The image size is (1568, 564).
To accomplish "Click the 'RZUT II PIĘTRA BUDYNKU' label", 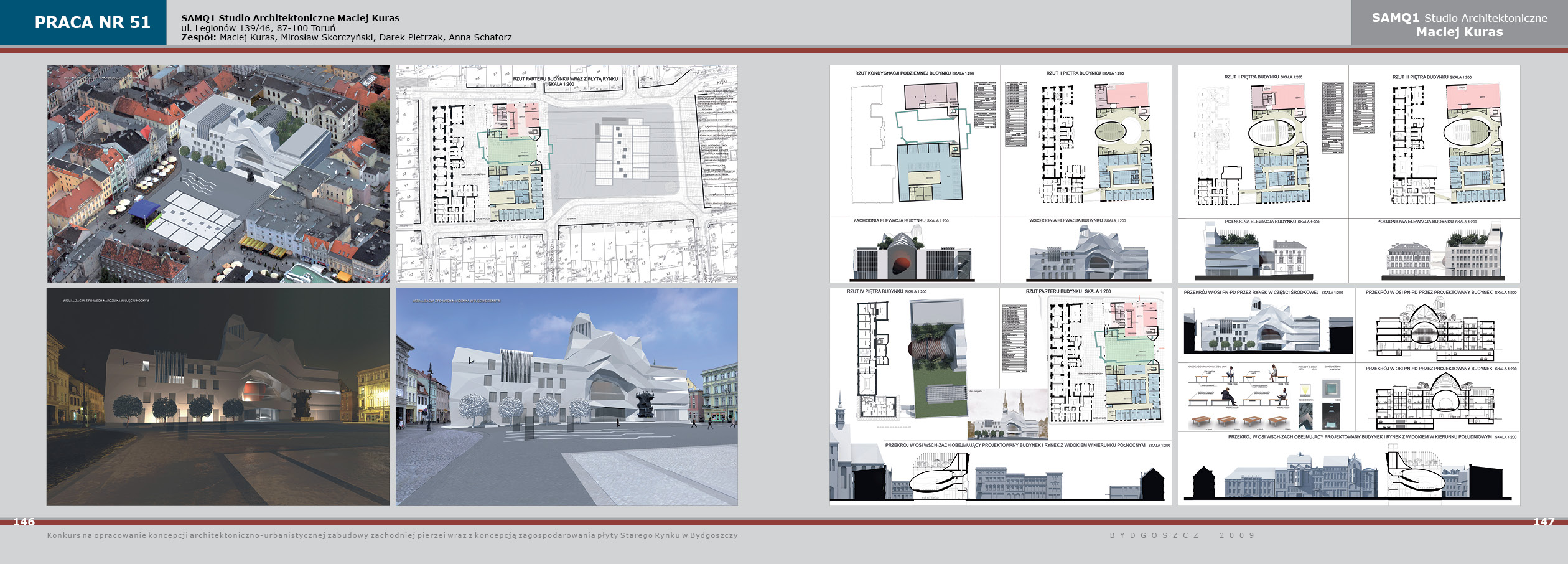I will click(x=1263, y=77).
